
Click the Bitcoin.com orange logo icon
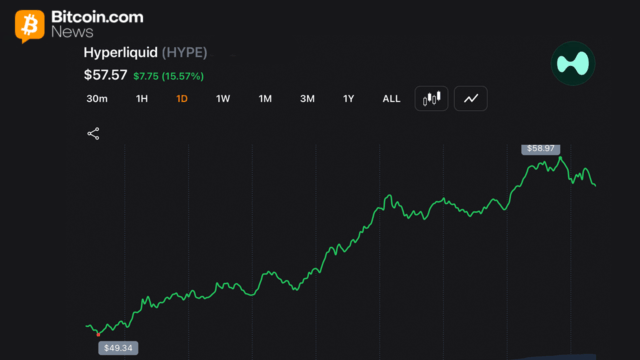29,26
